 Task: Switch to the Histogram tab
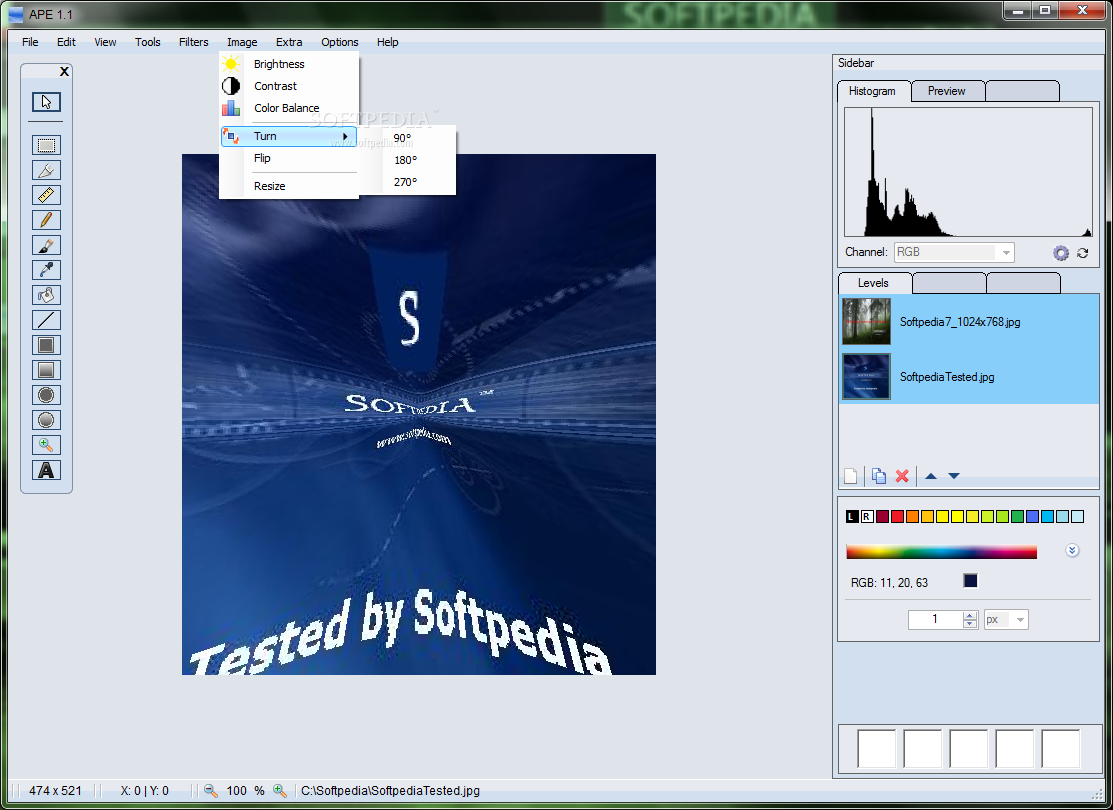[x=873, y=91]
